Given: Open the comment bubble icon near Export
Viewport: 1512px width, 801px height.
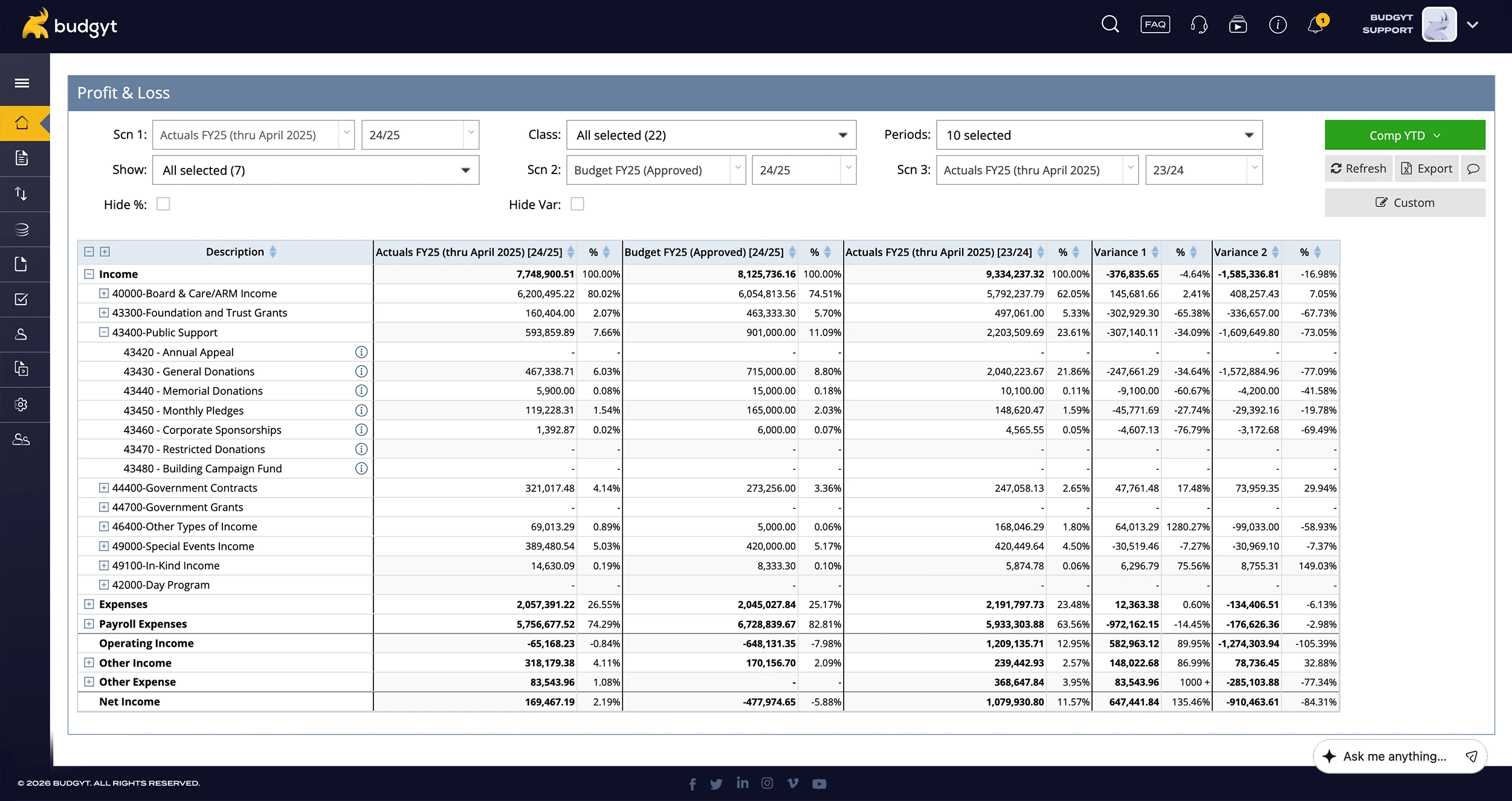Looking at the screenshot, I should coord(1473,169).
